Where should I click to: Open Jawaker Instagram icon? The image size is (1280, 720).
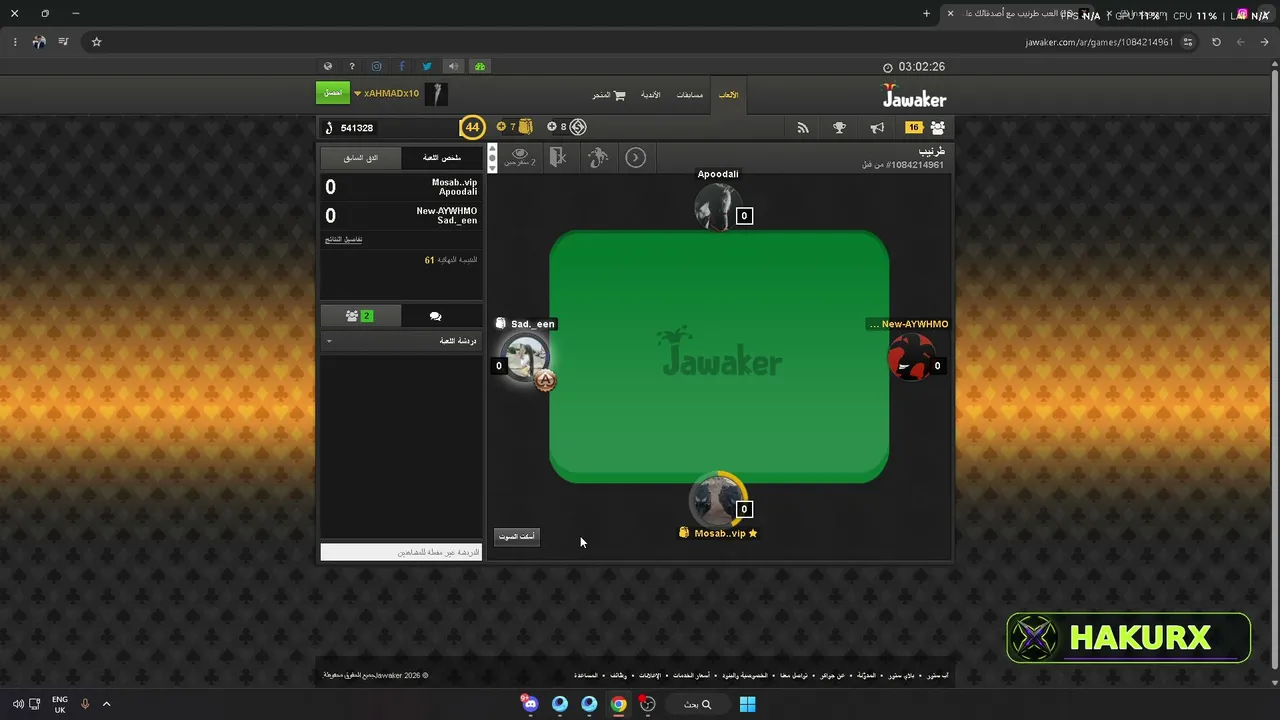coord(377,67)
